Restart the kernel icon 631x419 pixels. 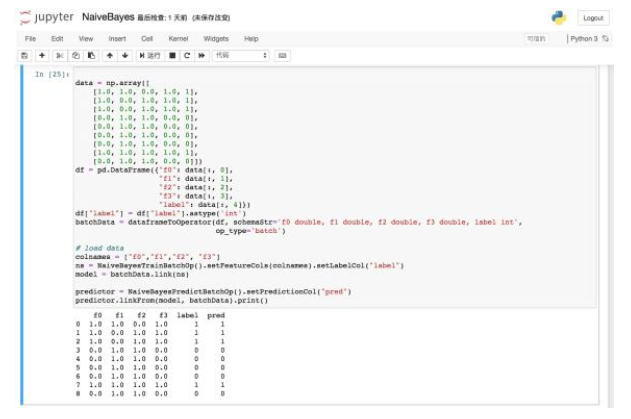point(187,56)
